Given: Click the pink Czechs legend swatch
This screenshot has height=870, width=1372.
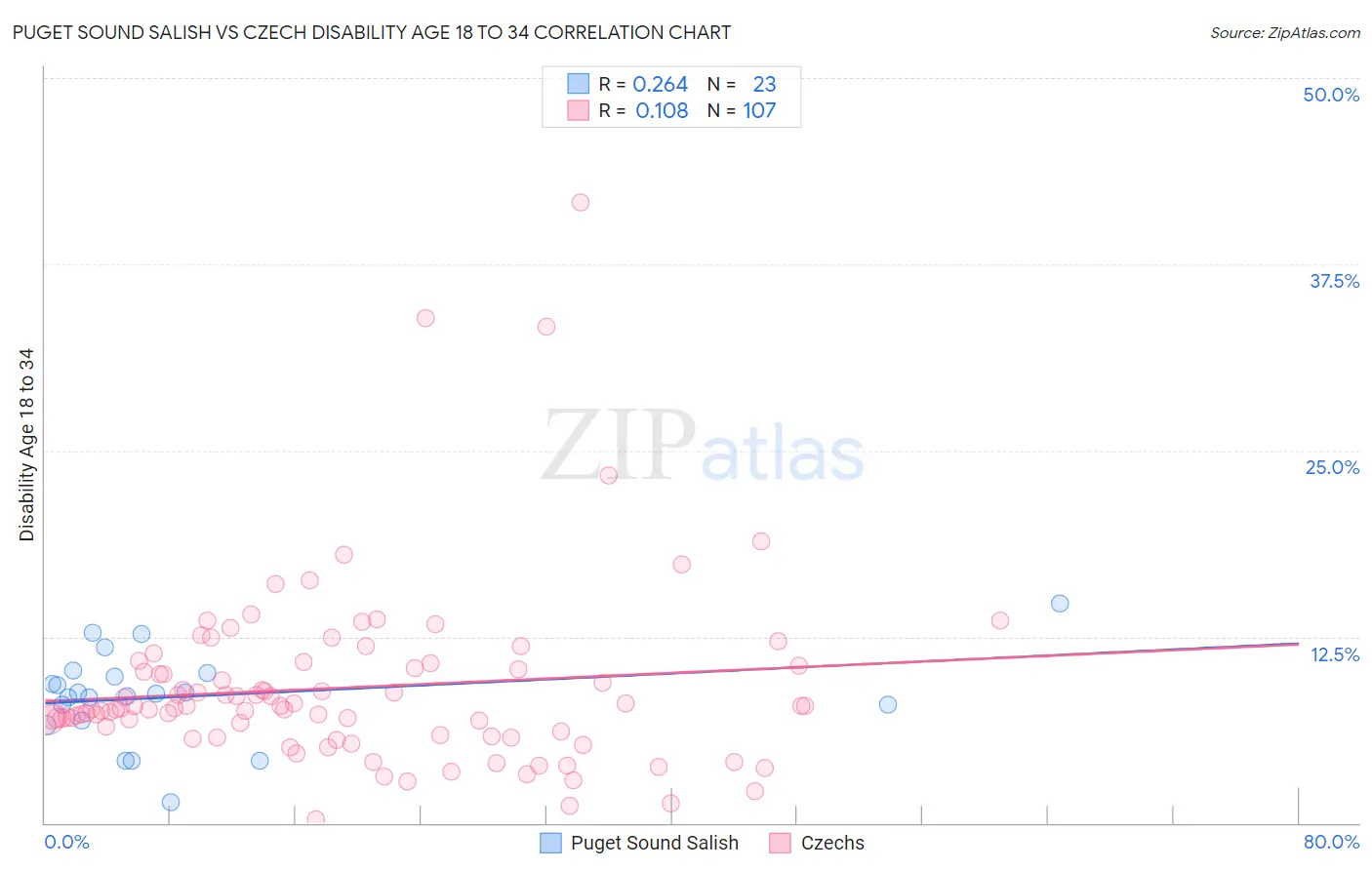Looking at the screenshot, I should pos(780,843).
